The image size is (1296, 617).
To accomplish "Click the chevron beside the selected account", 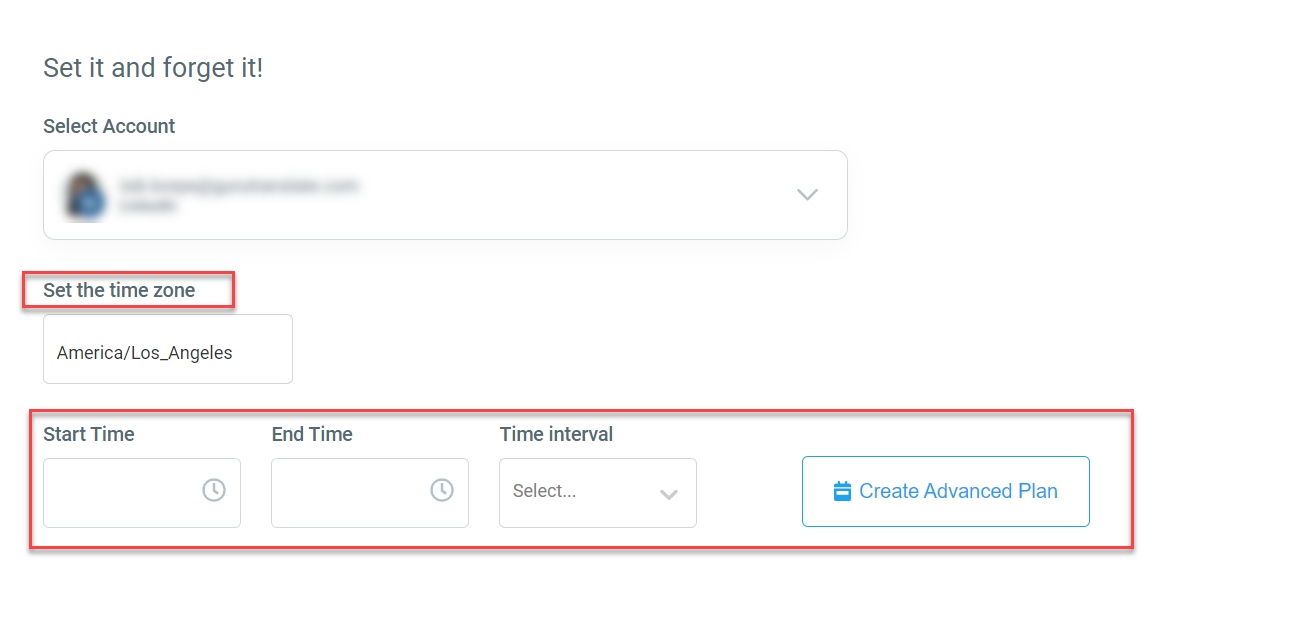I will pyautogui.click(x=807, y=195).
